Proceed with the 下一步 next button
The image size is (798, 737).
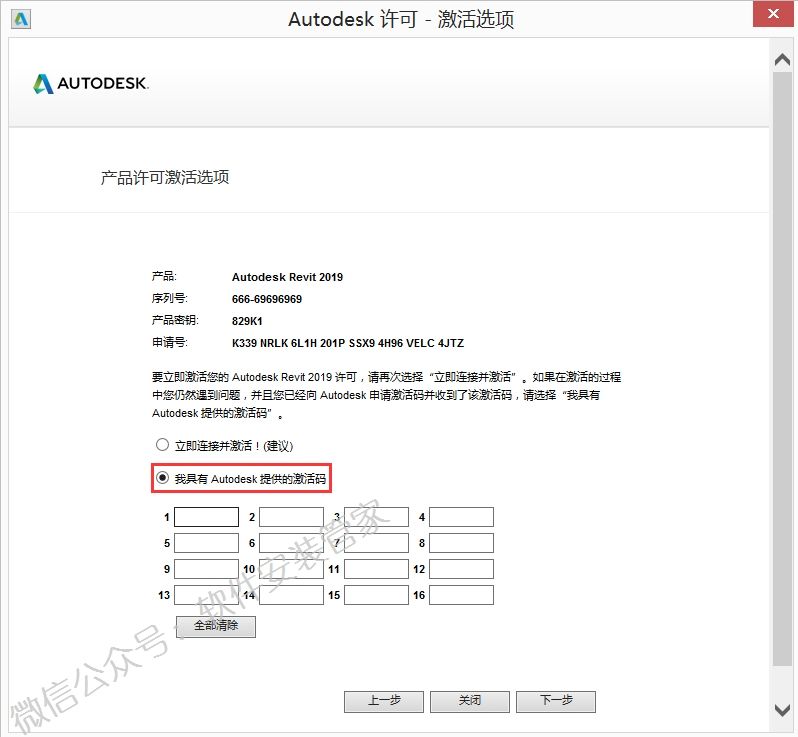coord(555,701)
